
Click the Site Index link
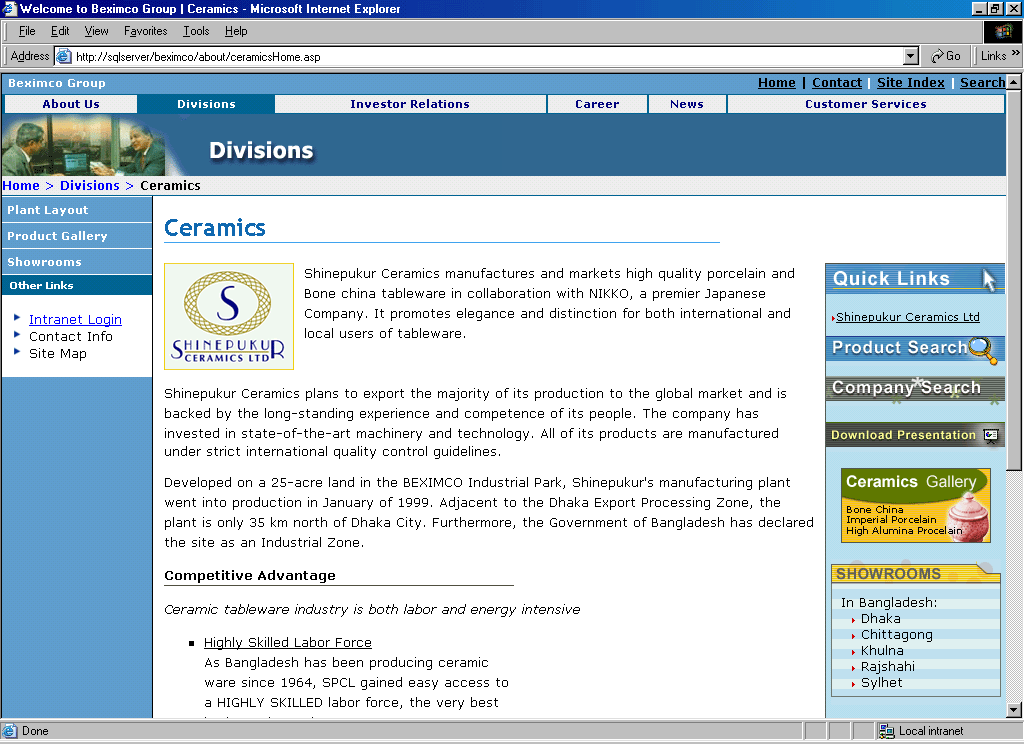910,83
